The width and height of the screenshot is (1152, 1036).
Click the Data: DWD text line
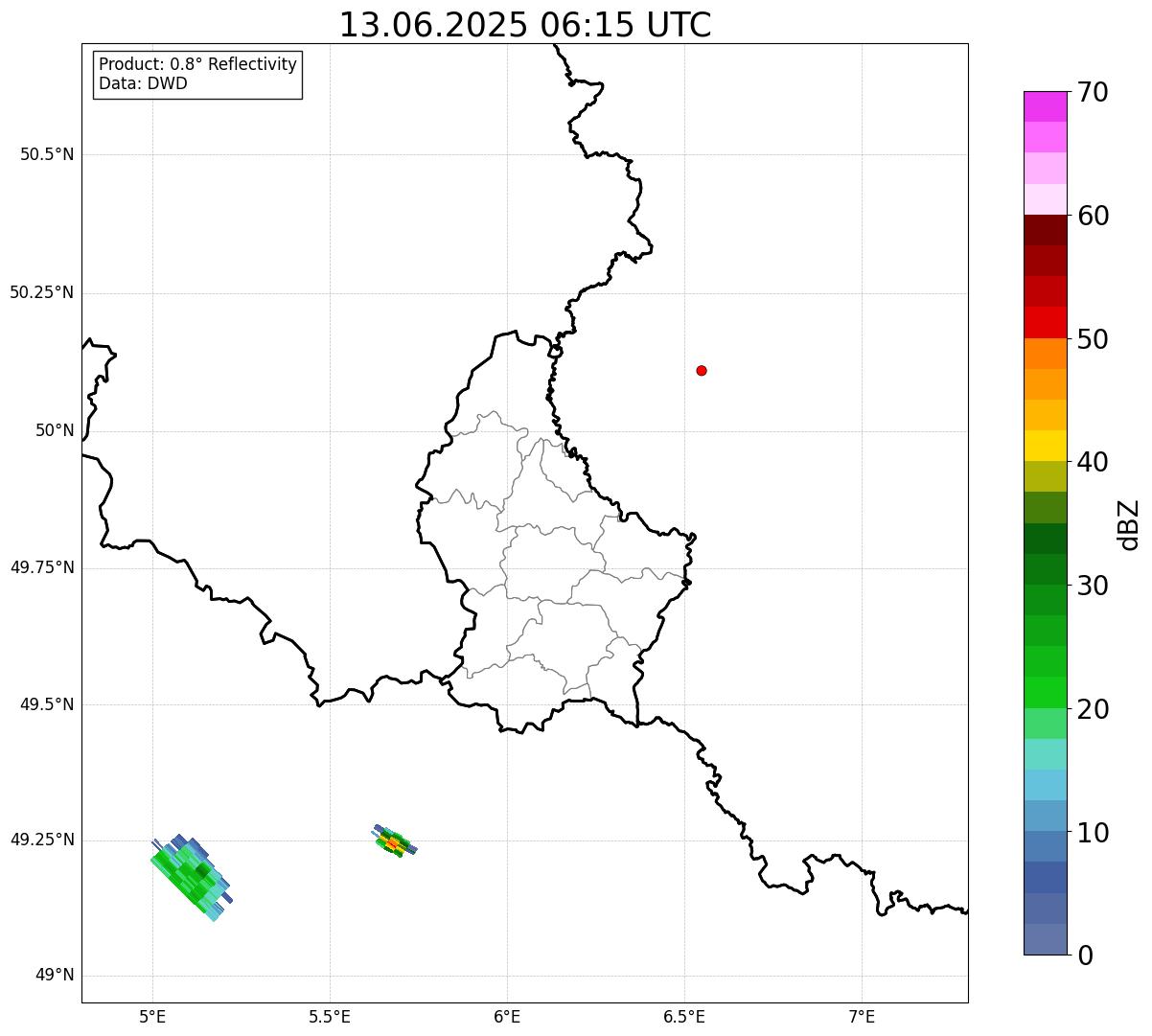click(x=143, y=83)
